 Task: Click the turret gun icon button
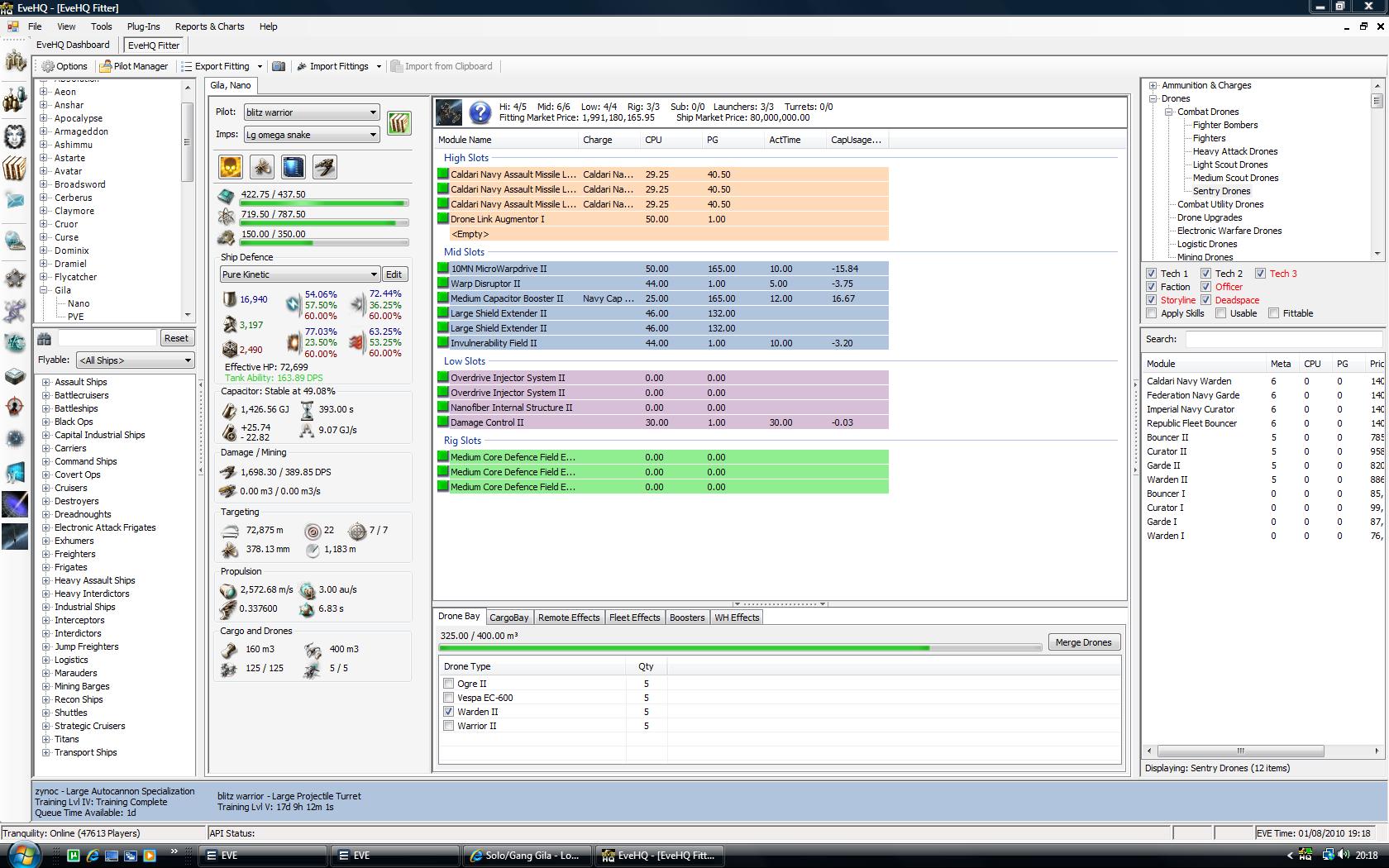tap(325, 167)
